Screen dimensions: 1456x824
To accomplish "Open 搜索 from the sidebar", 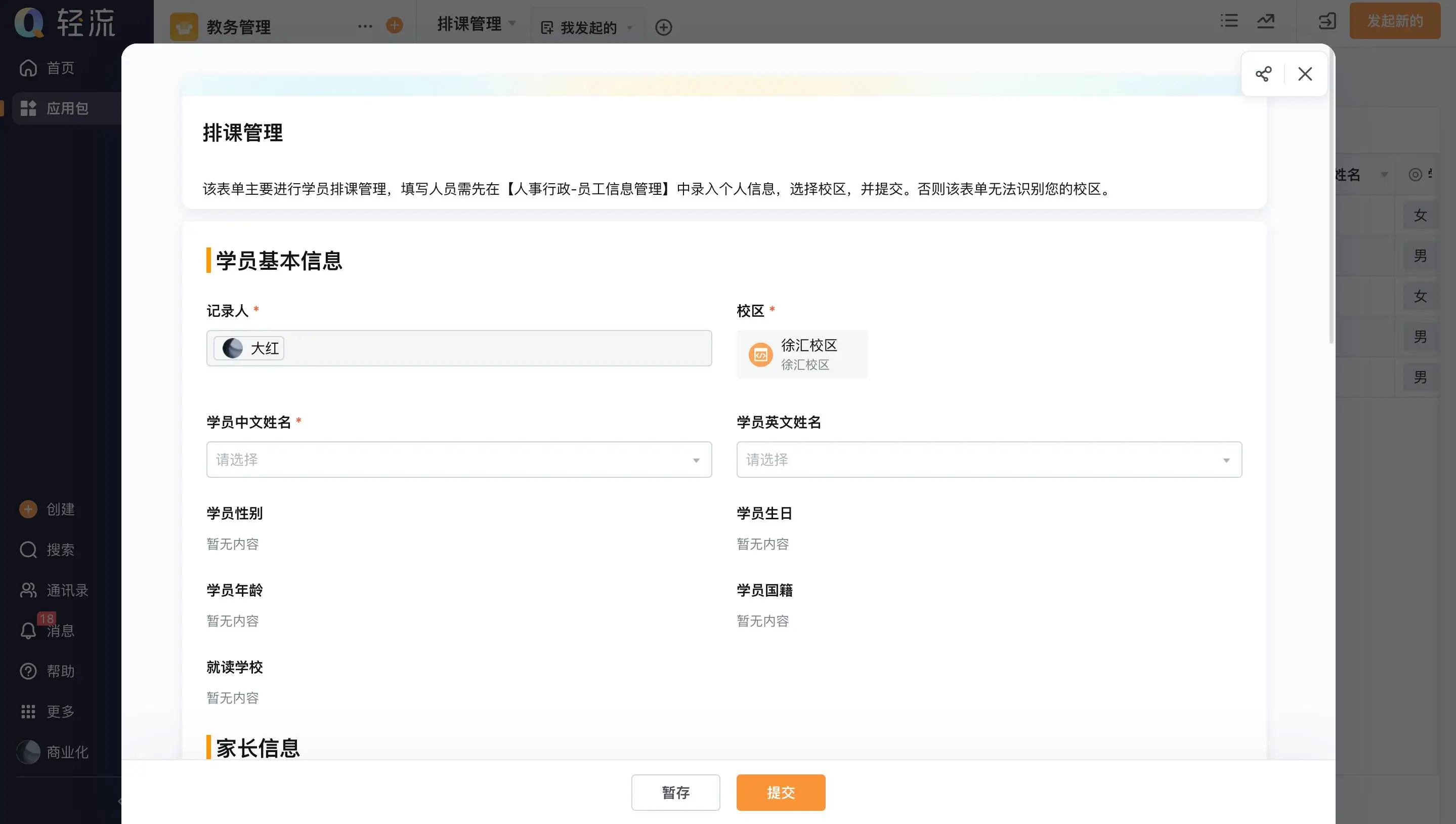I will click(x=47, y=550).
